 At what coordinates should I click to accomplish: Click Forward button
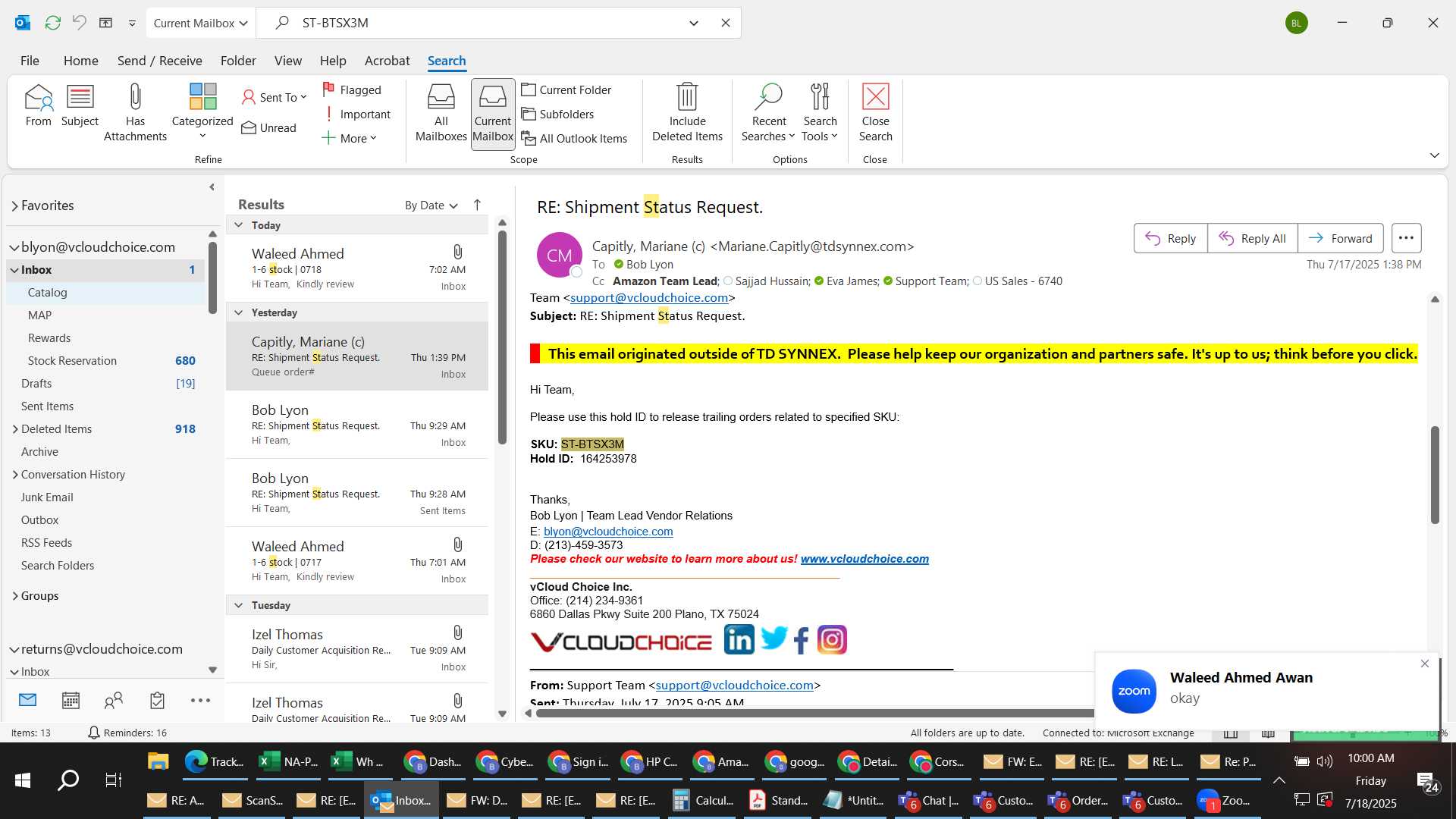coord(1340,238)
